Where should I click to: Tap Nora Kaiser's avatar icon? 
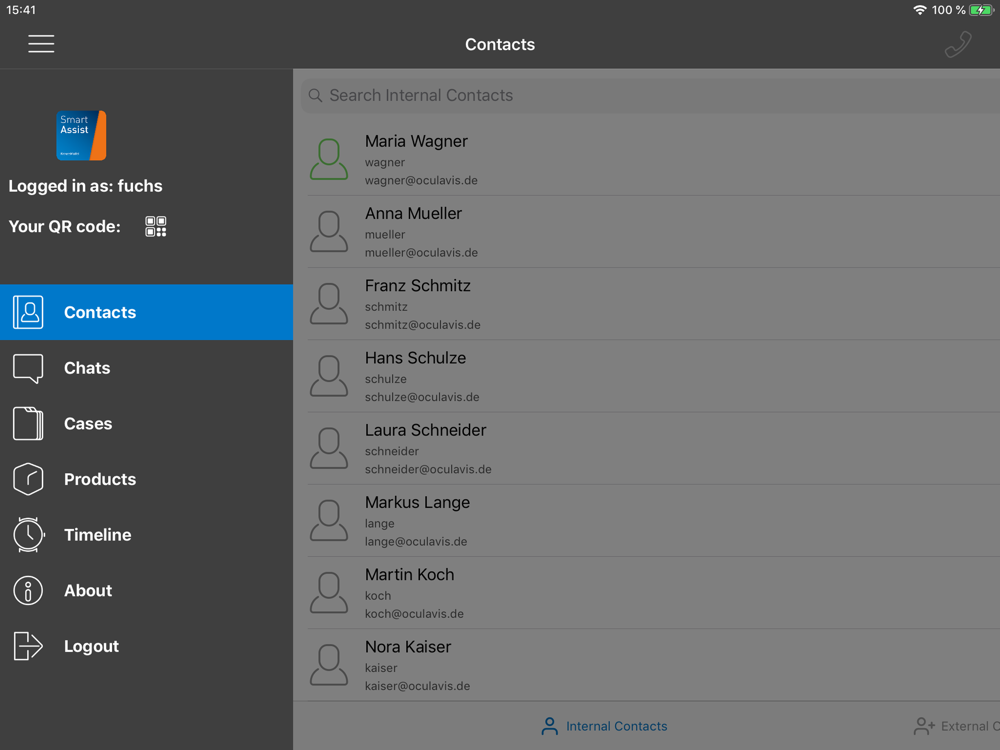(329, 664)
